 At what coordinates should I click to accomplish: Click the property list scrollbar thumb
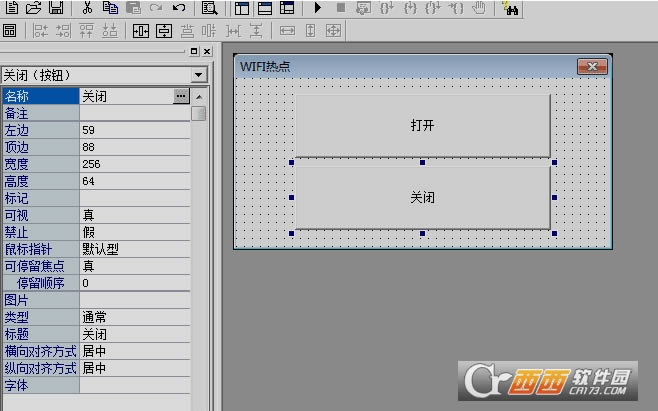(199, 113)
